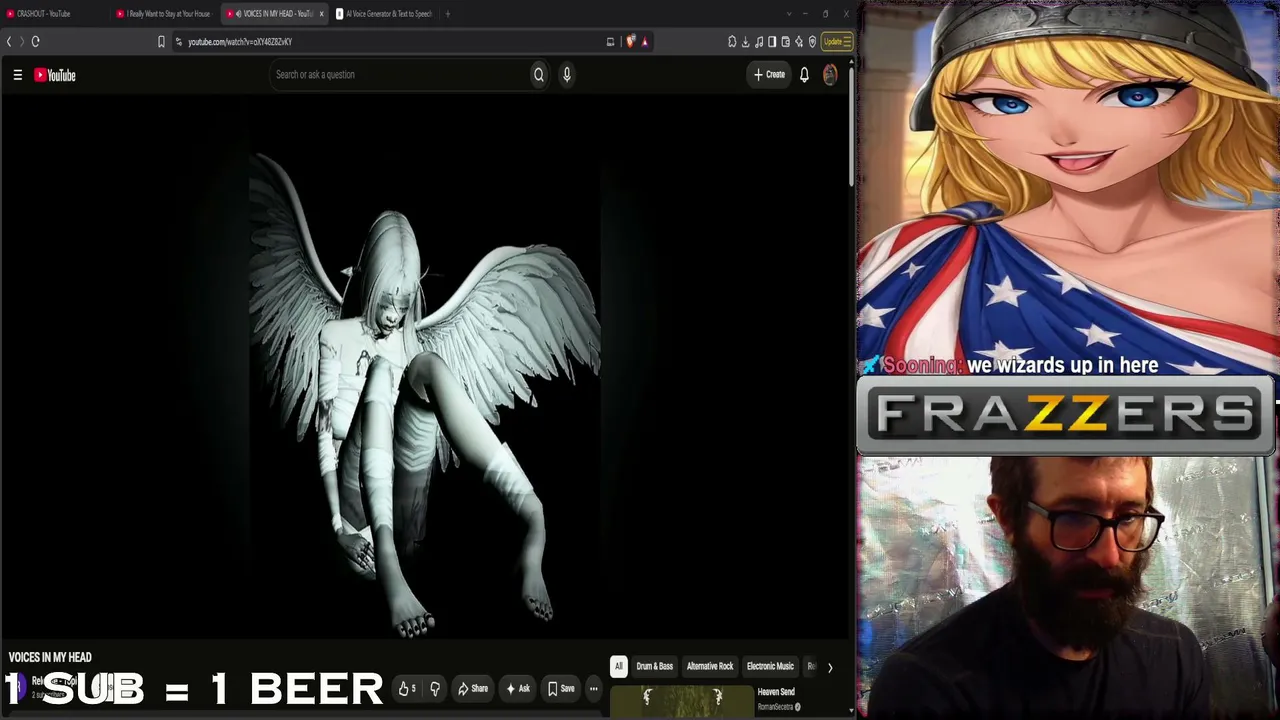Dislike the video with thumbs down
The height and width of the screenshot is (720, 1280).
(435, 688)
